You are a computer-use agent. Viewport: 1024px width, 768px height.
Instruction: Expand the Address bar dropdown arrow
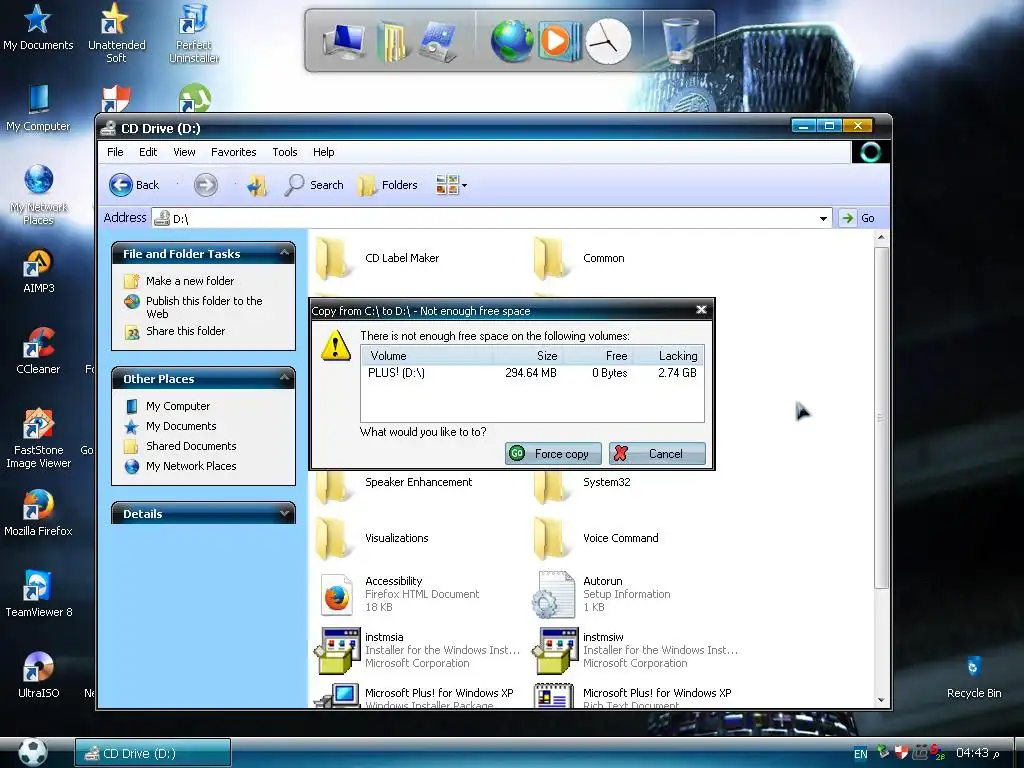[x=823, y=218]
